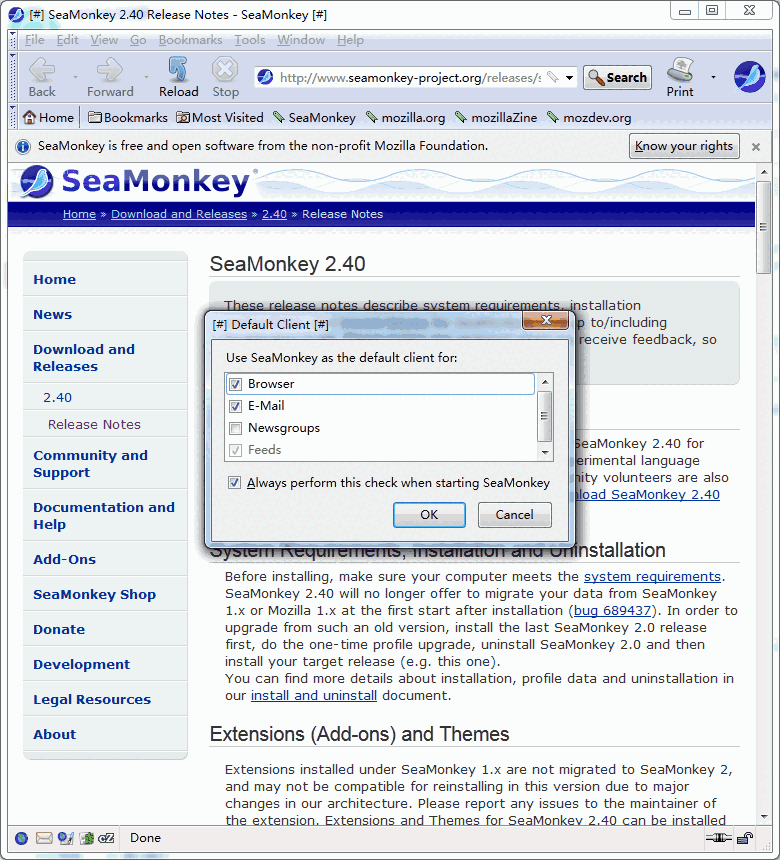Open the Bookmarks menu in menu bar
This screenshot has height=860, width=780.
[190, 40]
